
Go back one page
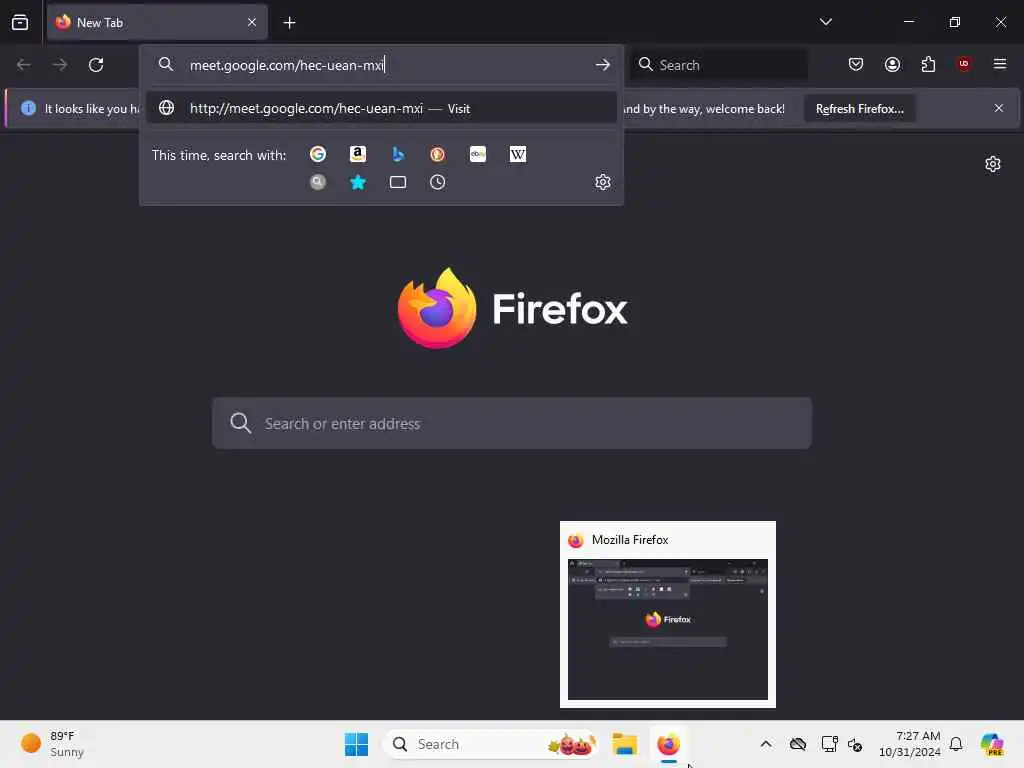24,65
